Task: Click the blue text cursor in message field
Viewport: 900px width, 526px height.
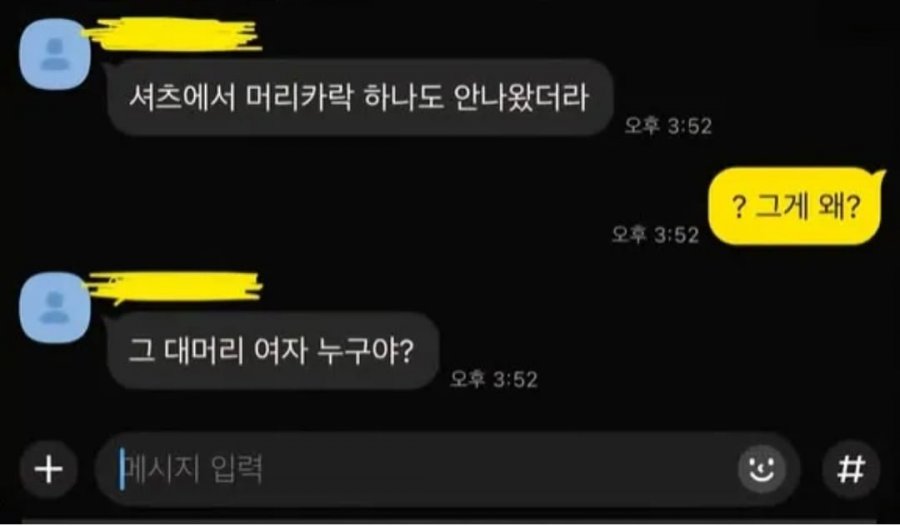Action: point(122,469)
